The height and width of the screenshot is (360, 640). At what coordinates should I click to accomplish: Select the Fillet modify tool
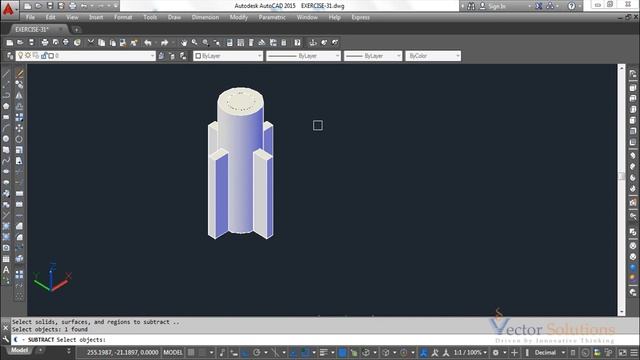19,237
